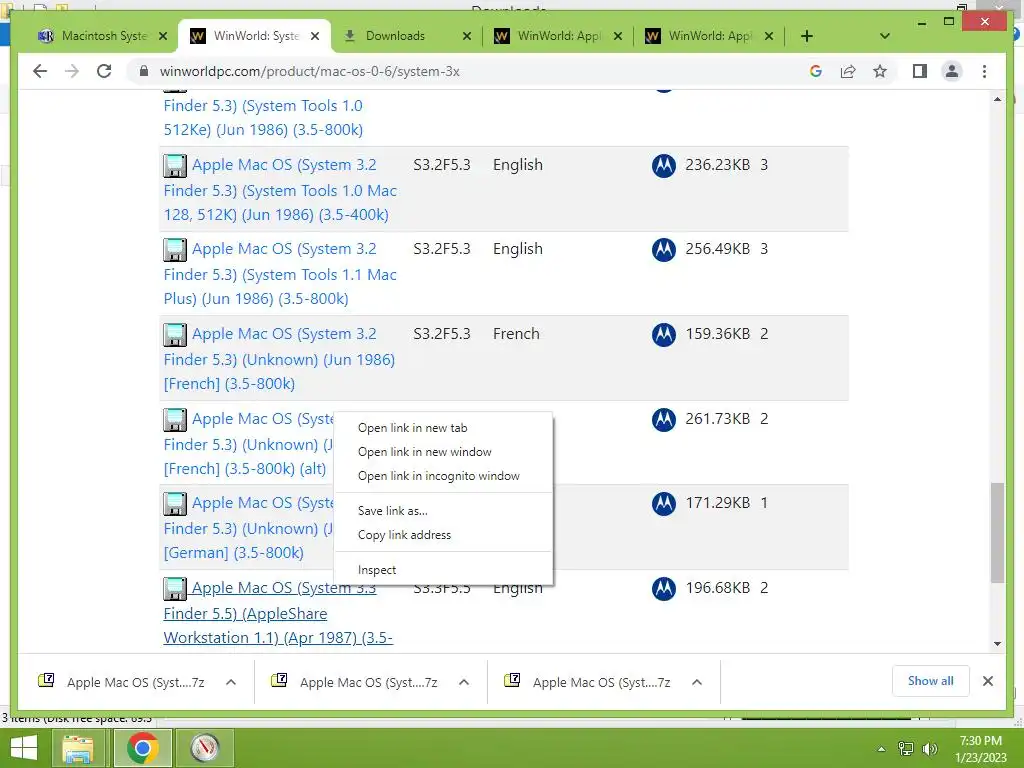Choose Inspect from the context menu
The image size is (1024, 768).
(x=443, y=570)
